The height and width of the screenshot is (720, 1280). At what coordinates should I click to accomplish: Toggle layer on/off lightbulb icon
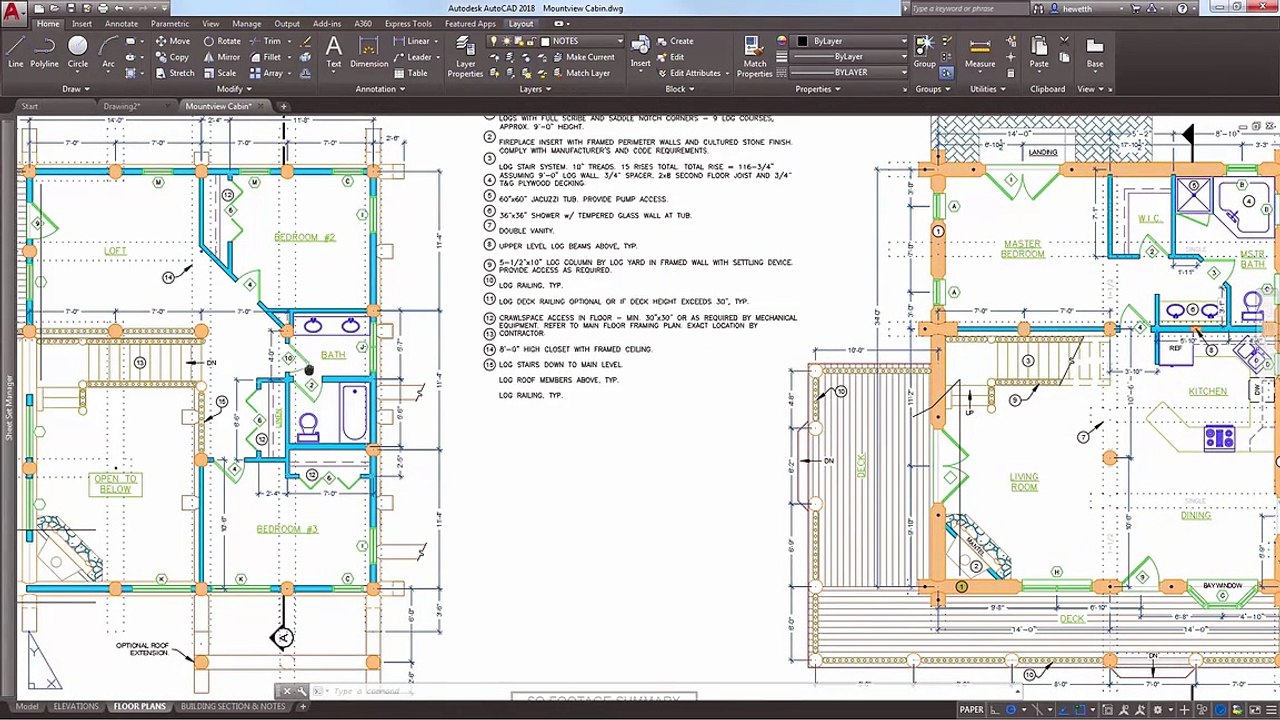[x=493, y=41]
